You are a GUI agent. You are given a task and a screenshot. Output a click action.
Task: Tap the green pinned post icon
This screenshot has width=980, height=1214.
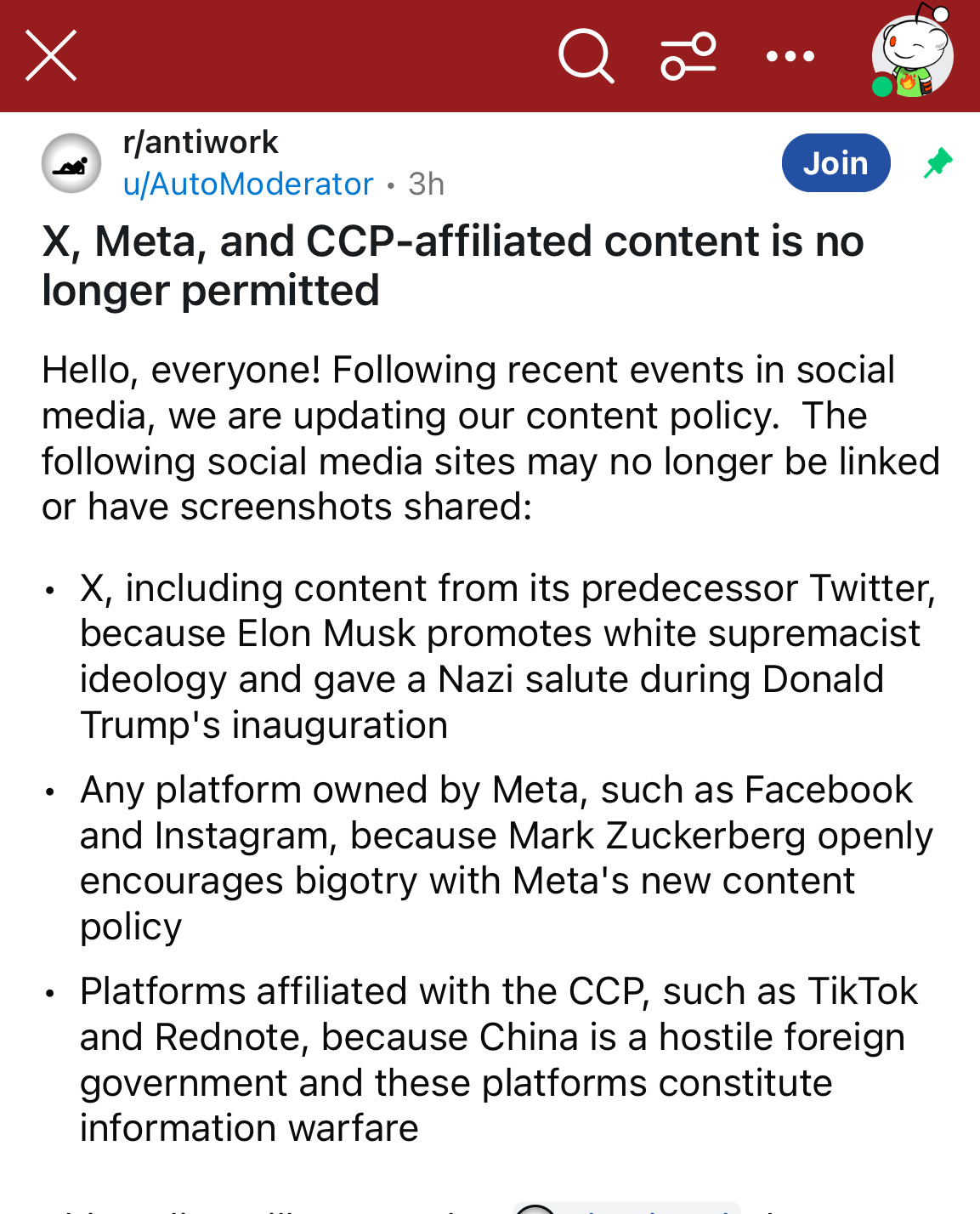click(x=938, y=162)
